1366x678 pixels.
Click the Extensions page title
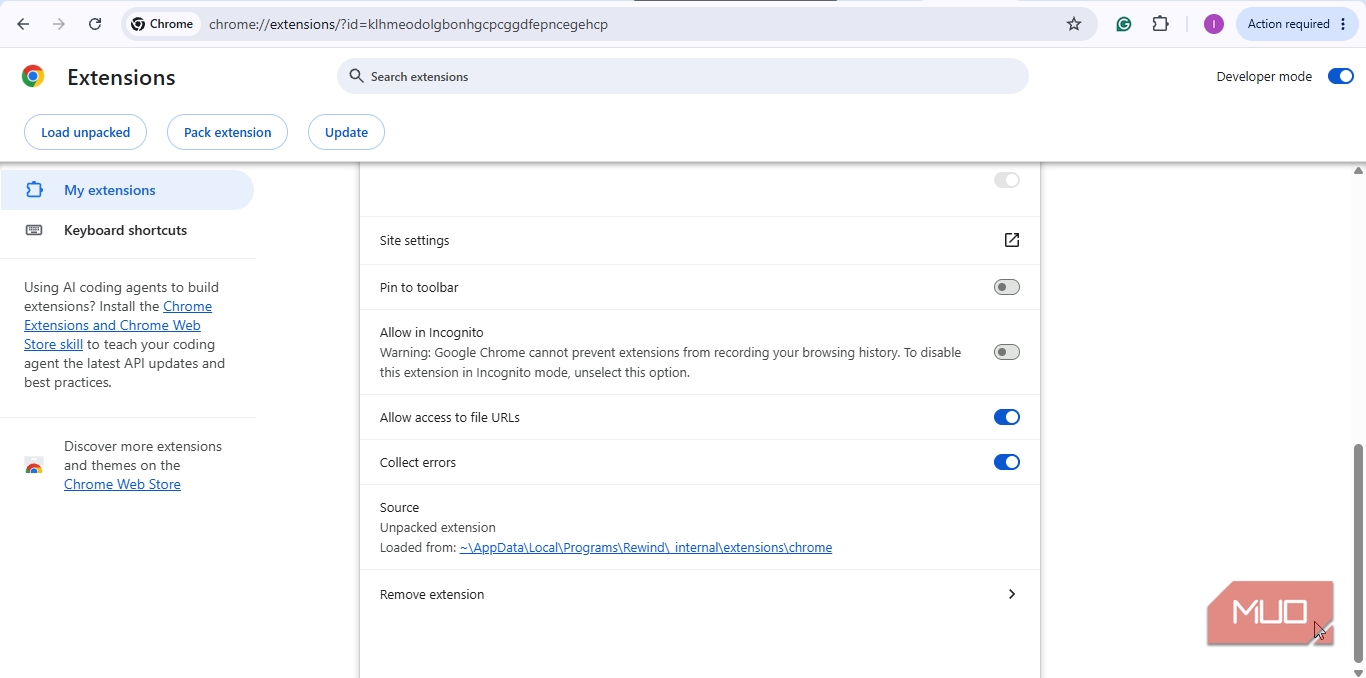[121, 77]
